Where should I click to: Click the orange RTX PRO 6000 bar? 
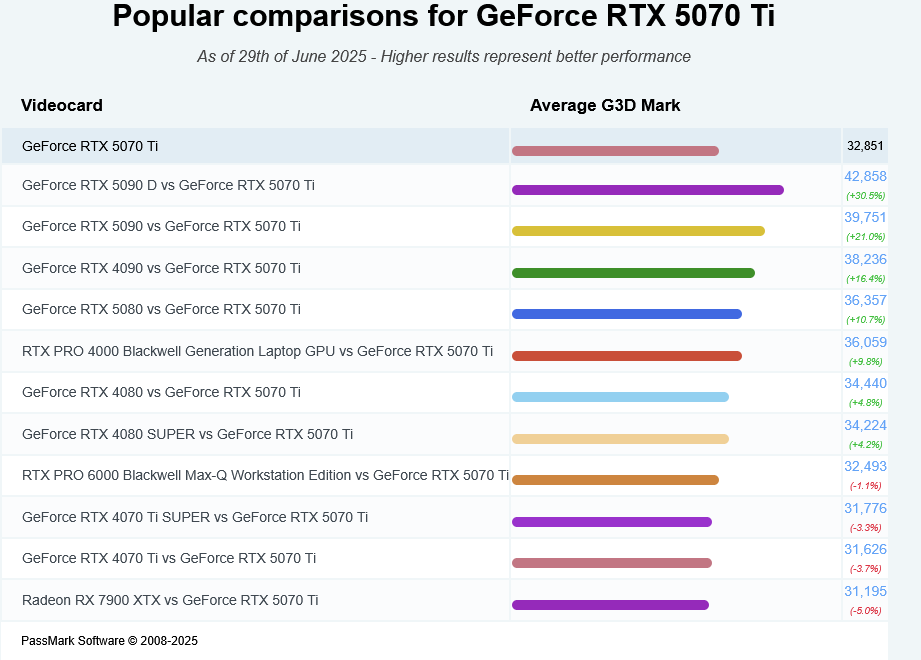(616, 480)
